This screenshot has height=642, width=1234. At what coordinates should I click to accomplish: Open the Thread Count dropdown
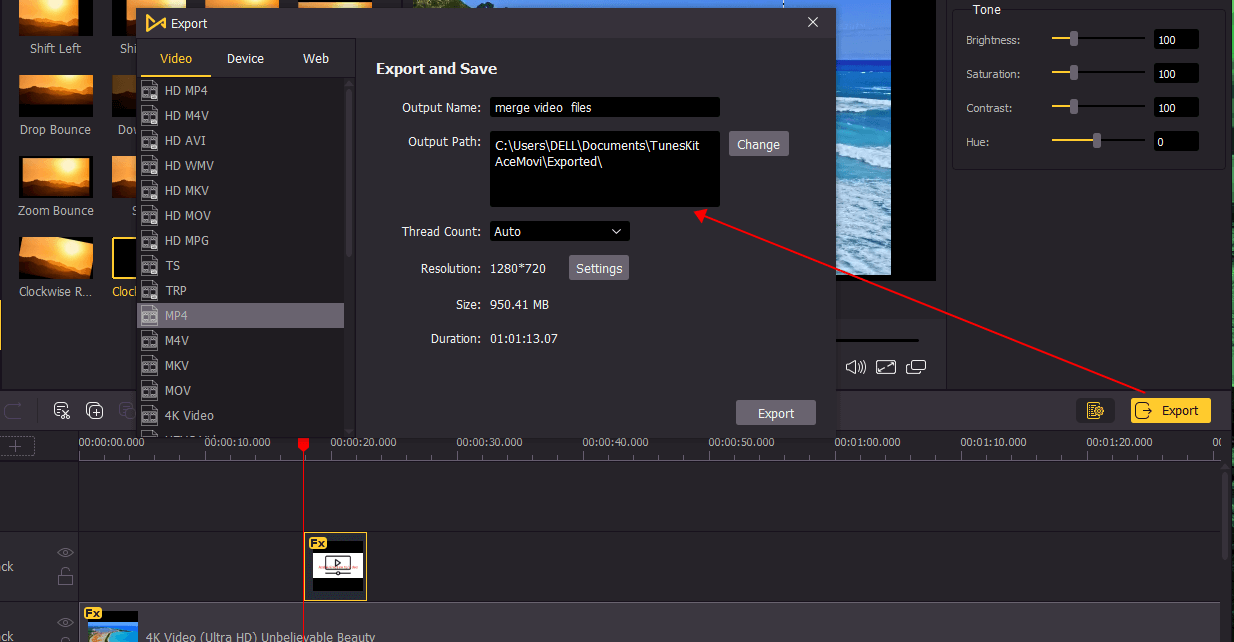tap(560, 231)
